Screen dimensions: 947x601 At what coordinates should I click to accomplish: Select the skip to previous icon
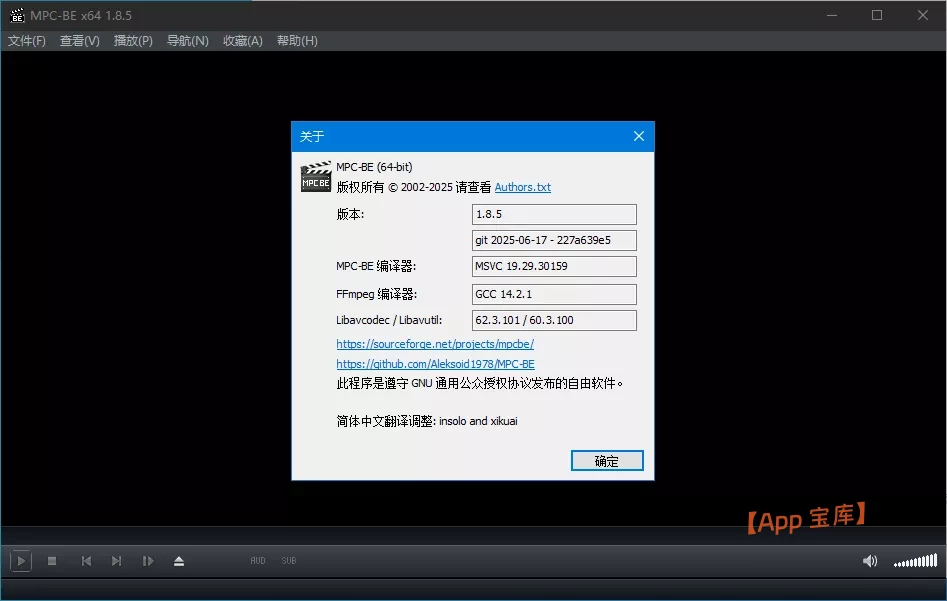(x=85, y=561)
